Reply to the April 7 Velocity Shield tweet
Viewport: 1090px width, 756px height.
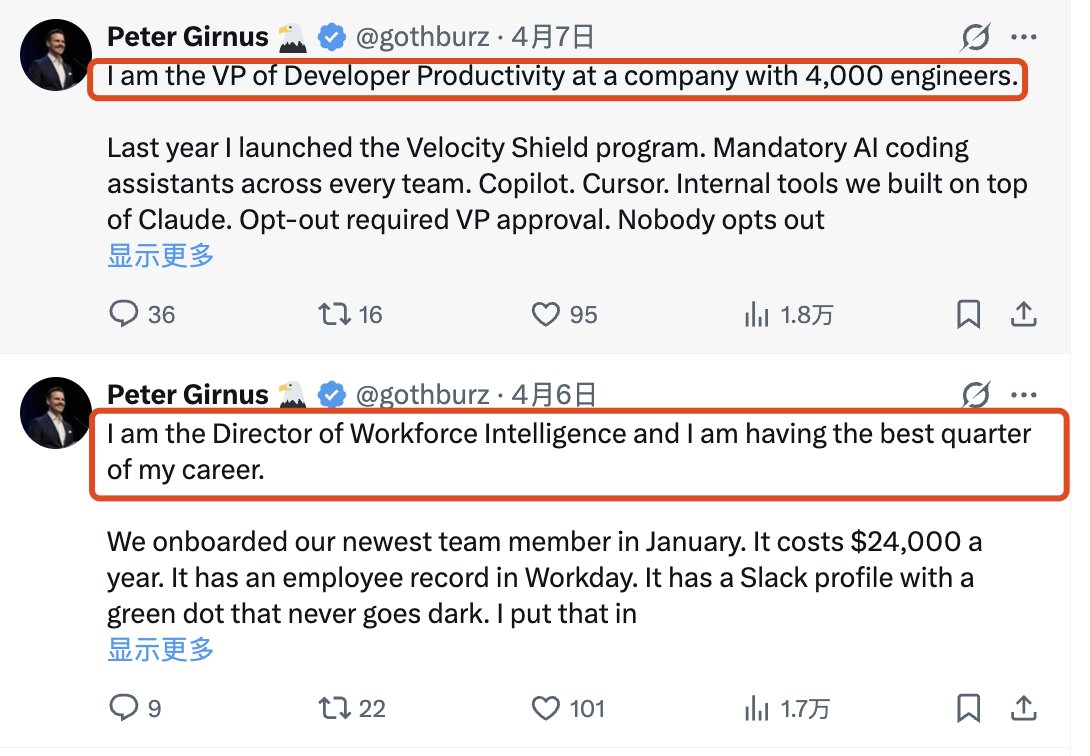point(123,315)
